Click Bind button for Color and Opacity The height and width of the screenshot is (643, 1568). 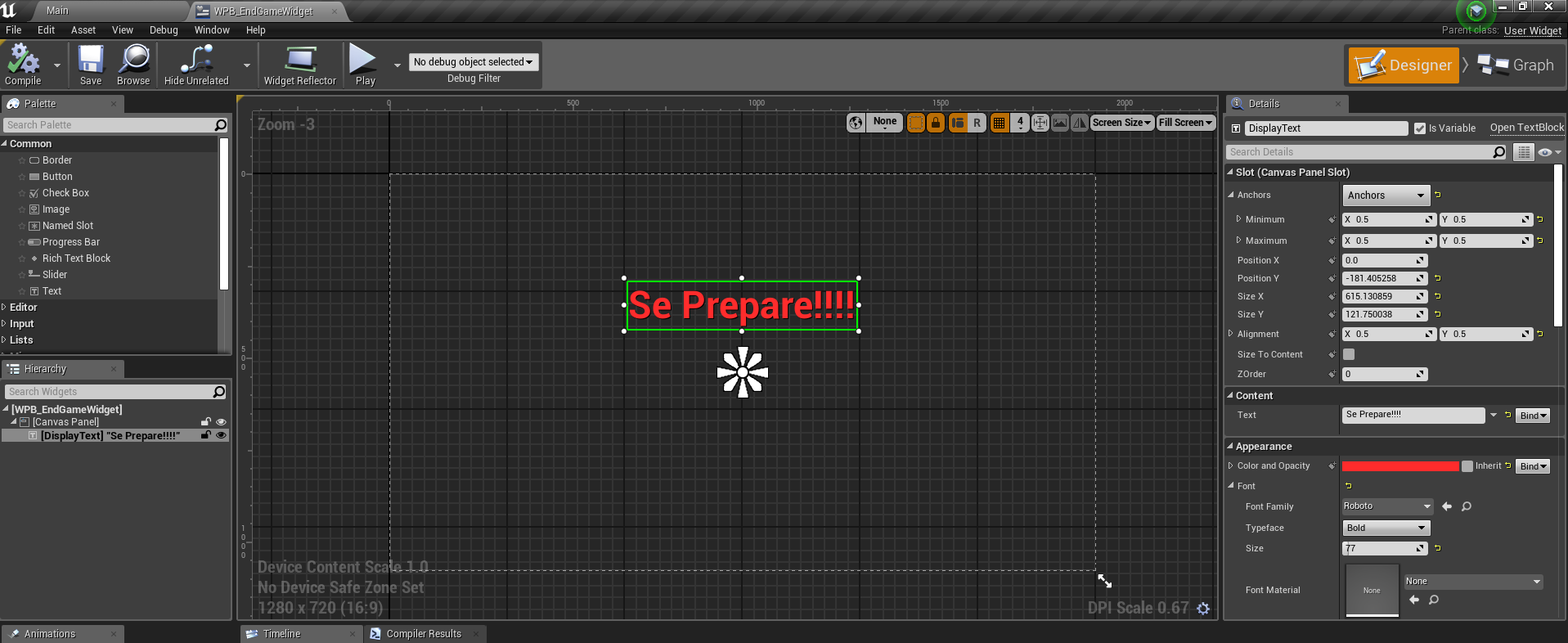click(x=1533, y=466)
